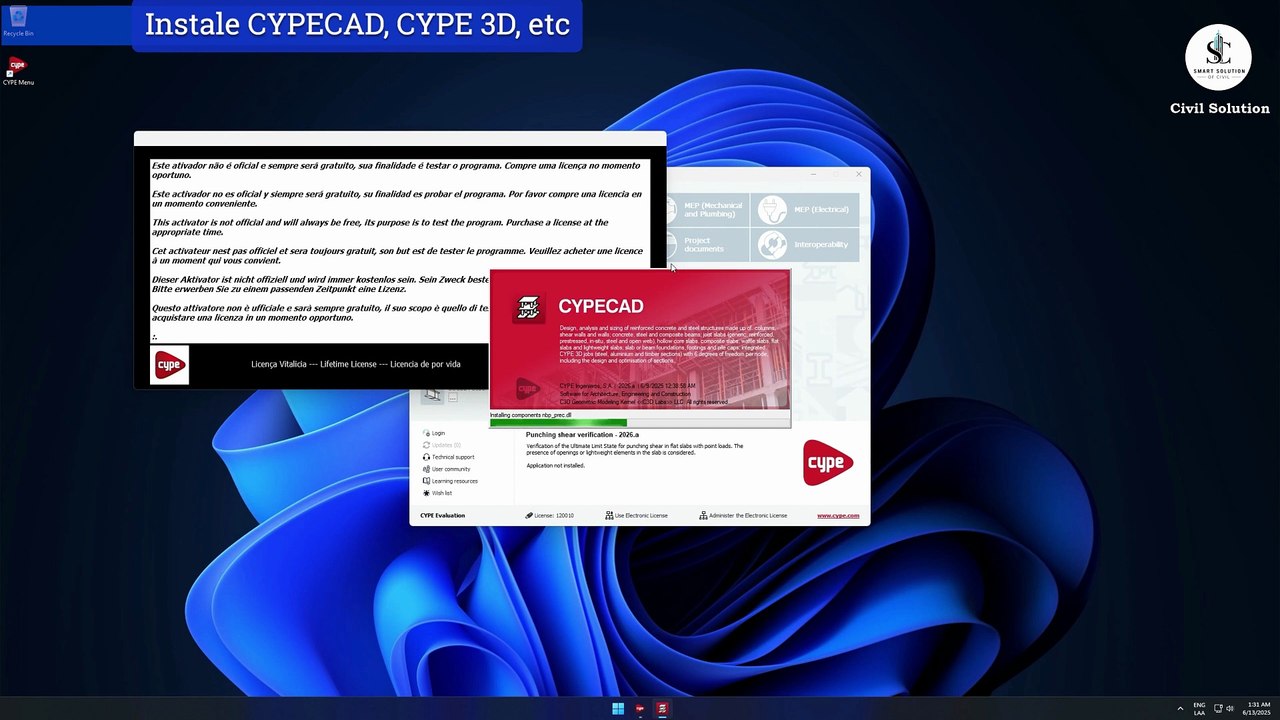1280x720 pixels.
Task: Open the network tray icon
Action: tap(1219, 709)
